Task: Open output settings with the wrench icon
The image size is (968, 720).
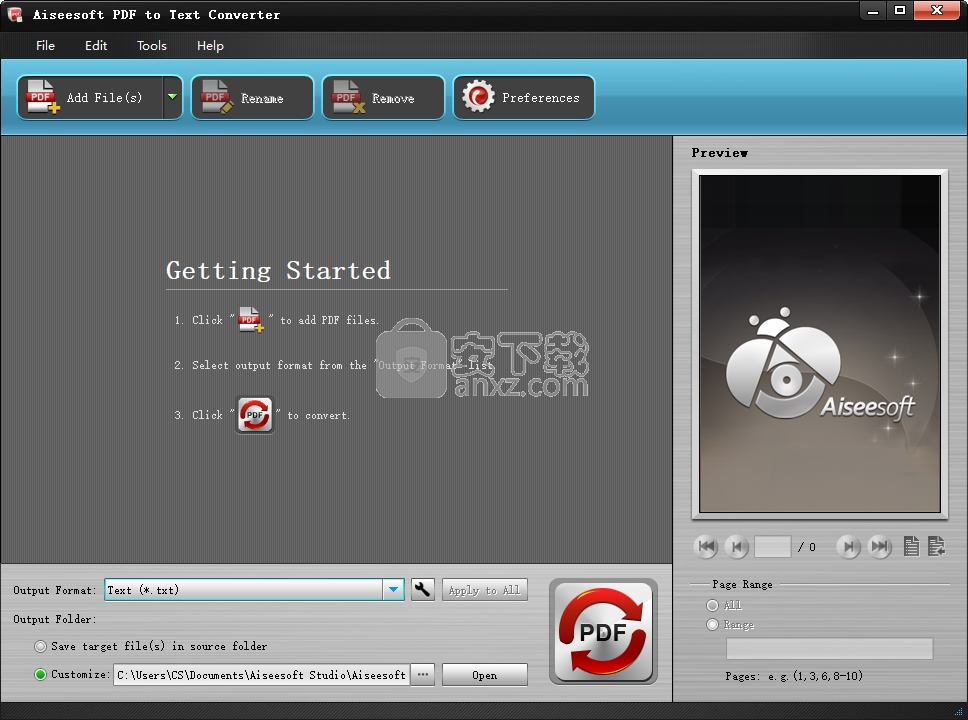Action: click(422, 590)
